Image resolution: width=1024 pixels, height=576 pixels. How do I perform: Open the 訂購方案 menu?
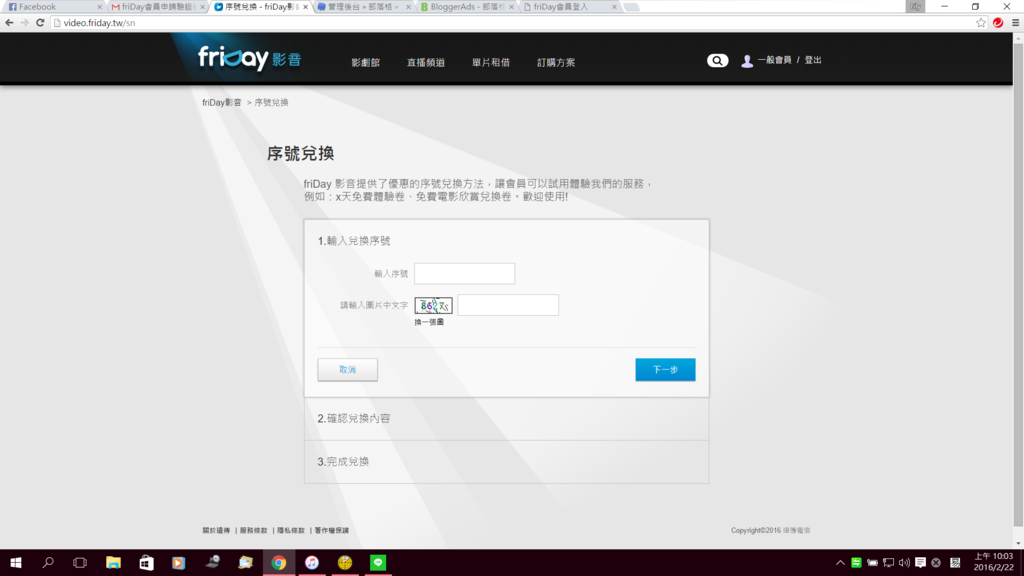[556, 63]
